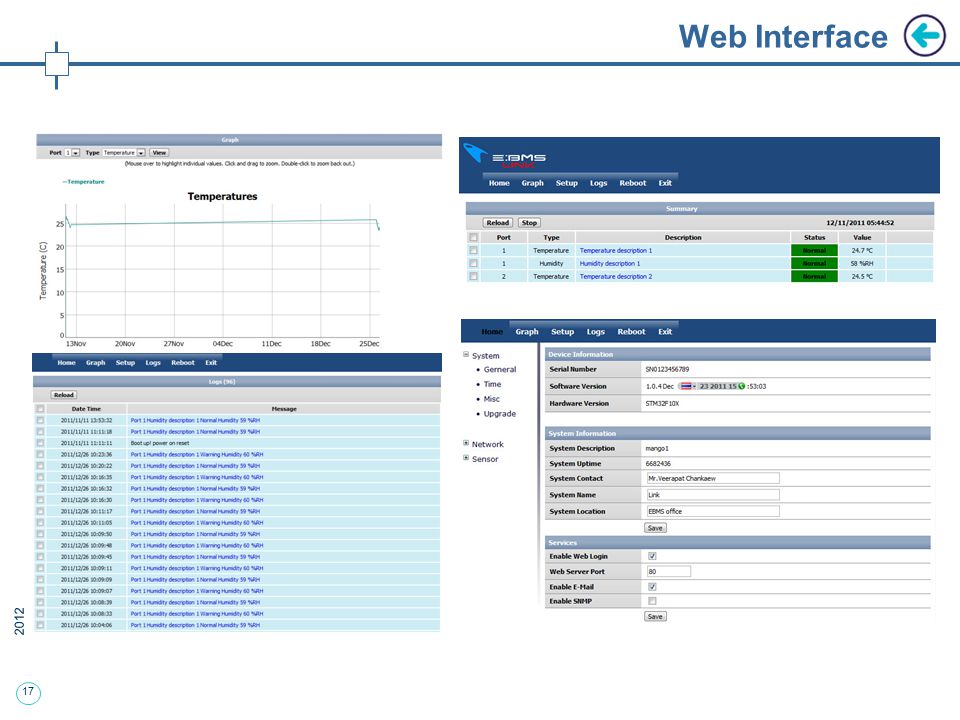Screen dimensions: 960x720
Task: Click Reload in the Logs panel
Action: coord(64,395)
